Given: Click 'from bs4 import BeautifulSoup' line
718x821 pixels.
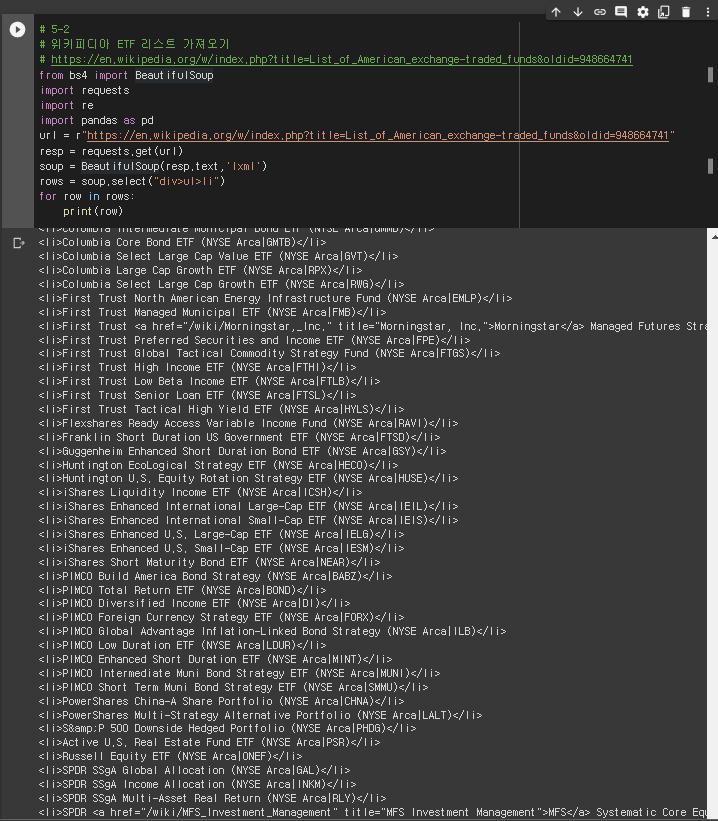Looking at the screenshot, I should [126, 75].
